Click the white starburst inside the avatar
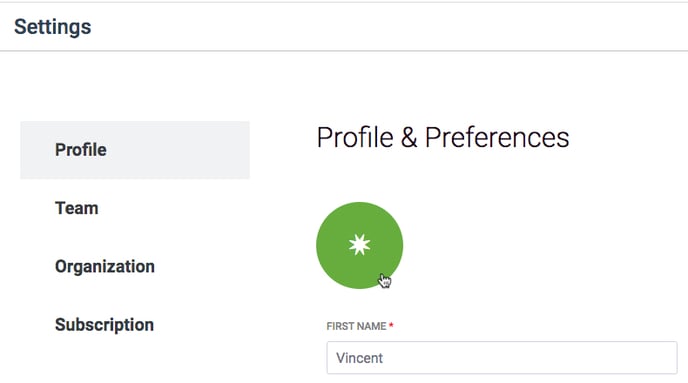 pos(359,245)
